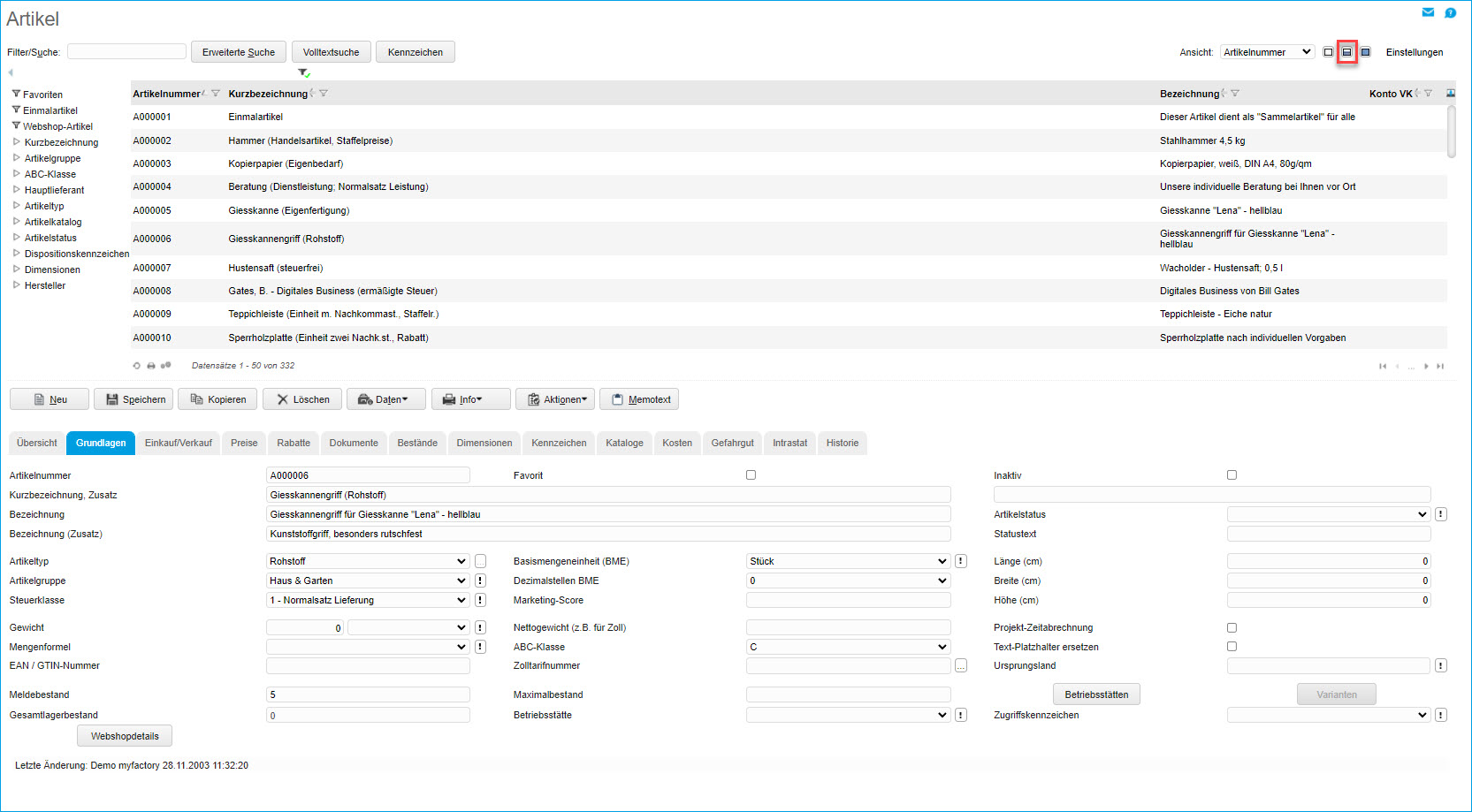This screenshot has height=812, width=1472.
Task: Switch to the Einkauf/Verkauf tab
Action: point(179,443)
